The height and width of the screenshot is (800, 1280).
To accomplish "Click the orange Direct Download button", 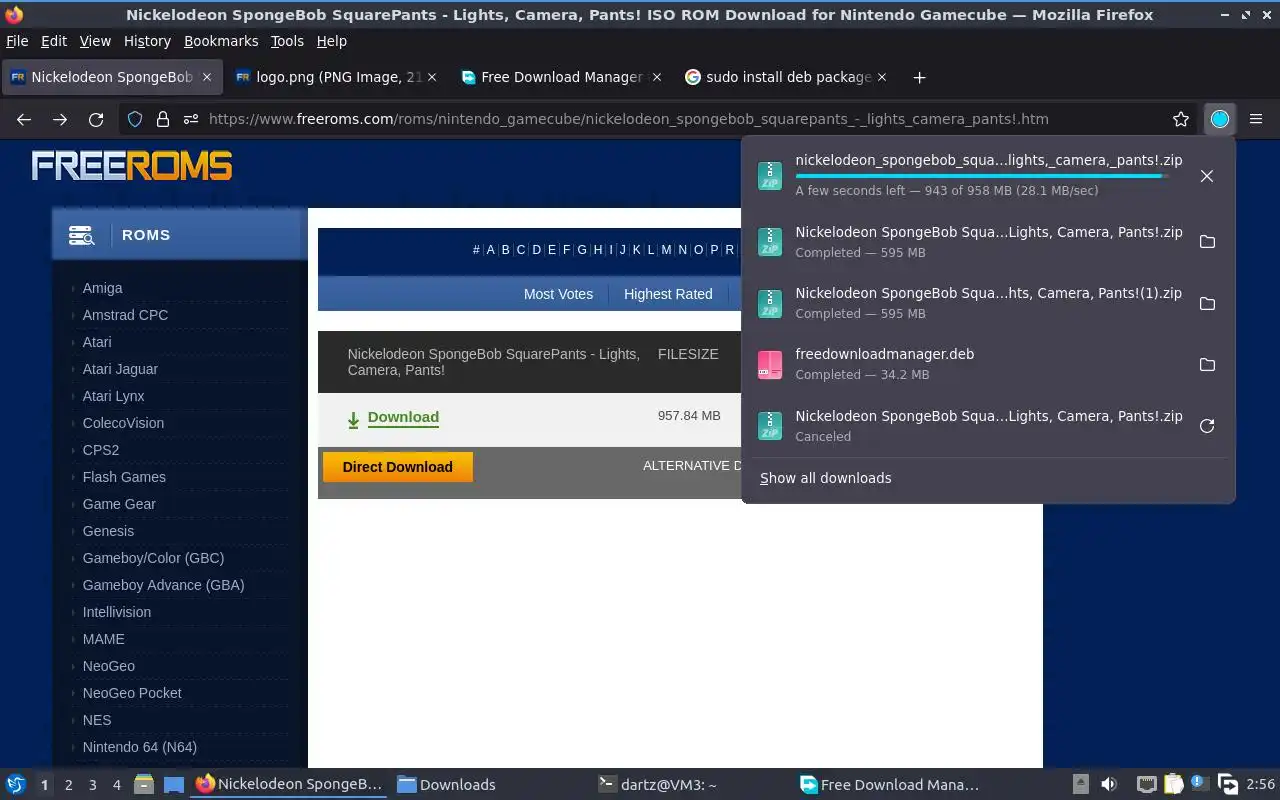I will 397,467.
